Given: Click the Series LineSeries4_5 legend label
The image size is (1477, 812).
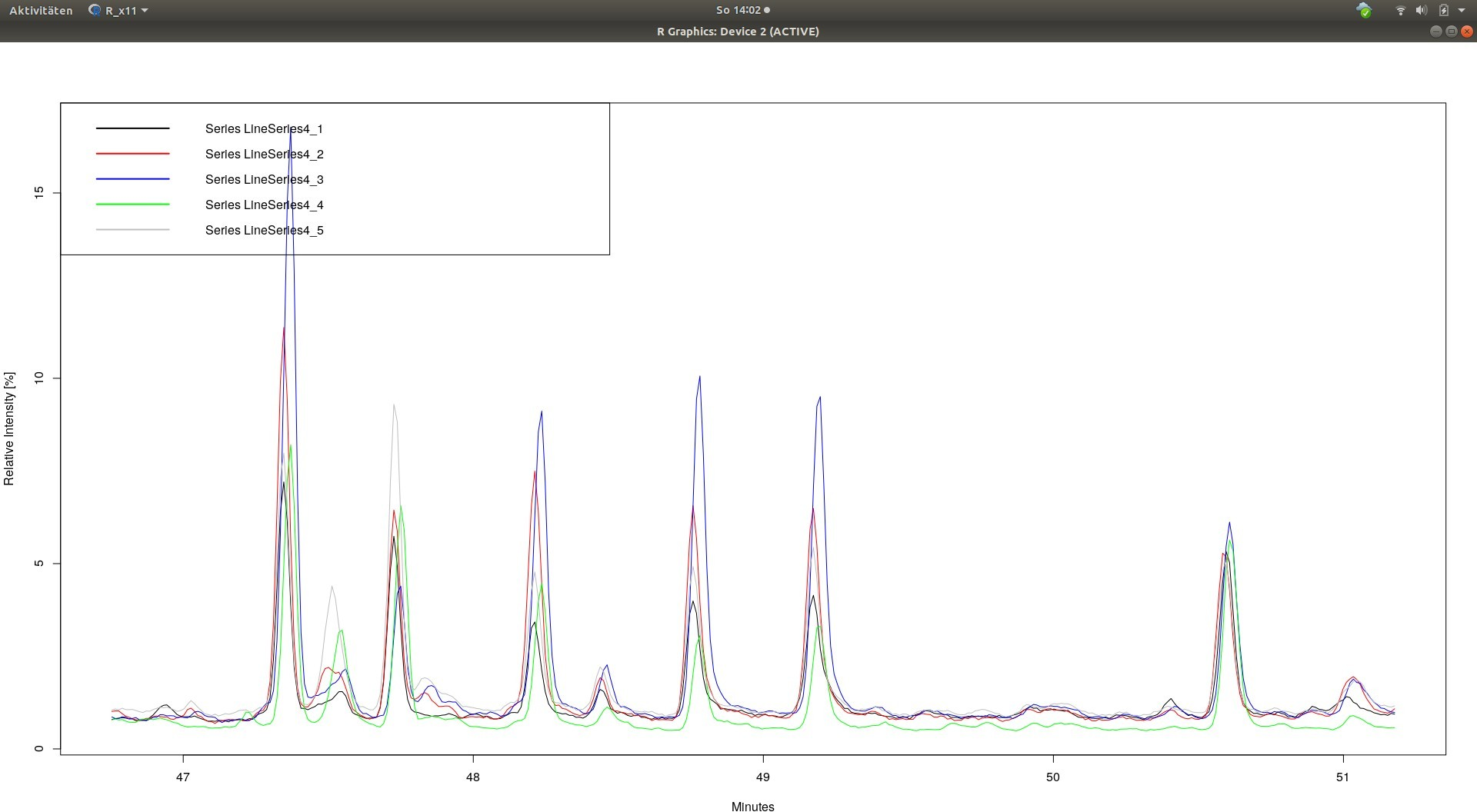Looking at the screenshot, I should (264, 230).
